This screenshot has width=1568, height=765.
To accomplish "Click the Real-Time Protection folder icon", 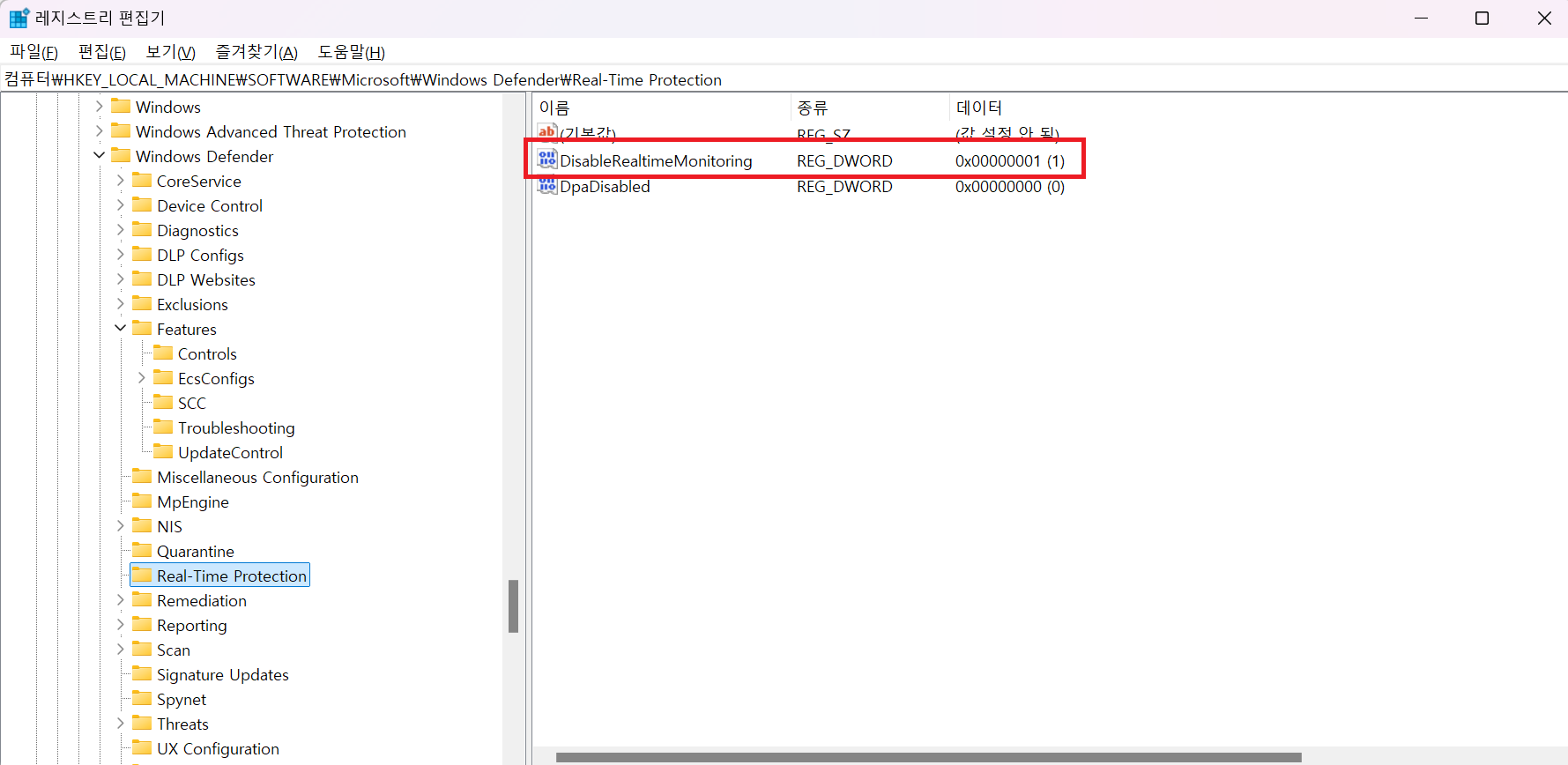I will [142, 575].
